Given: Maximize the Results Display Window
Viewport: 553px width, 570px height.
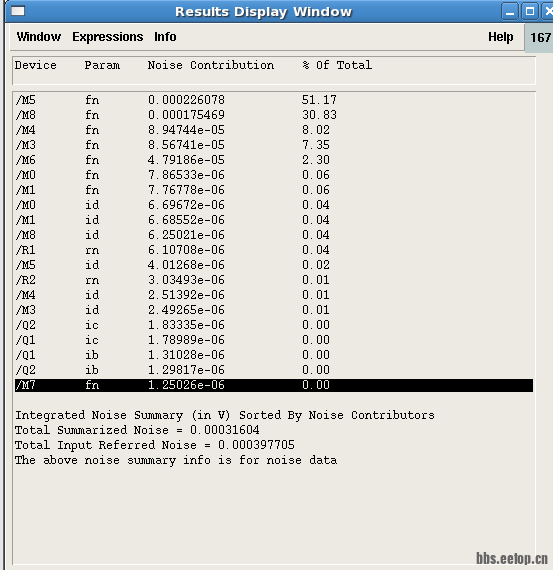Looking at the screenshot, I should click(x=530, y=12).
